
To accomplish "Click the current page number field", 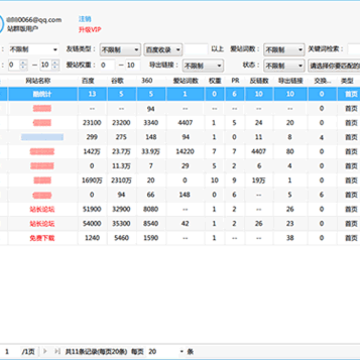I will pos(10,351).
